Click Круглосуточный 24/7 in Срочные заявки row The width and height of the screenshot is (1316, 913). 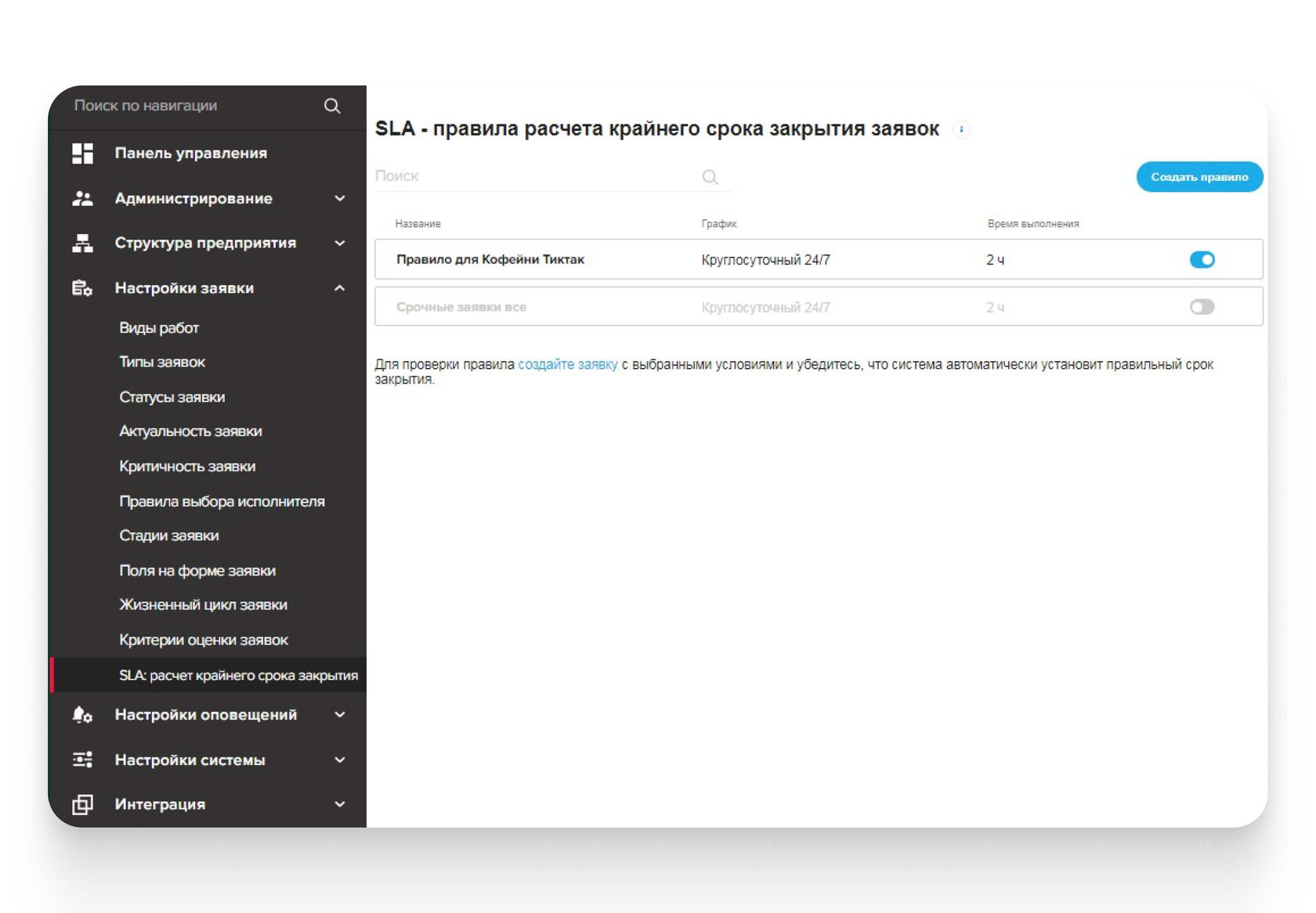[x=765, y=308]
